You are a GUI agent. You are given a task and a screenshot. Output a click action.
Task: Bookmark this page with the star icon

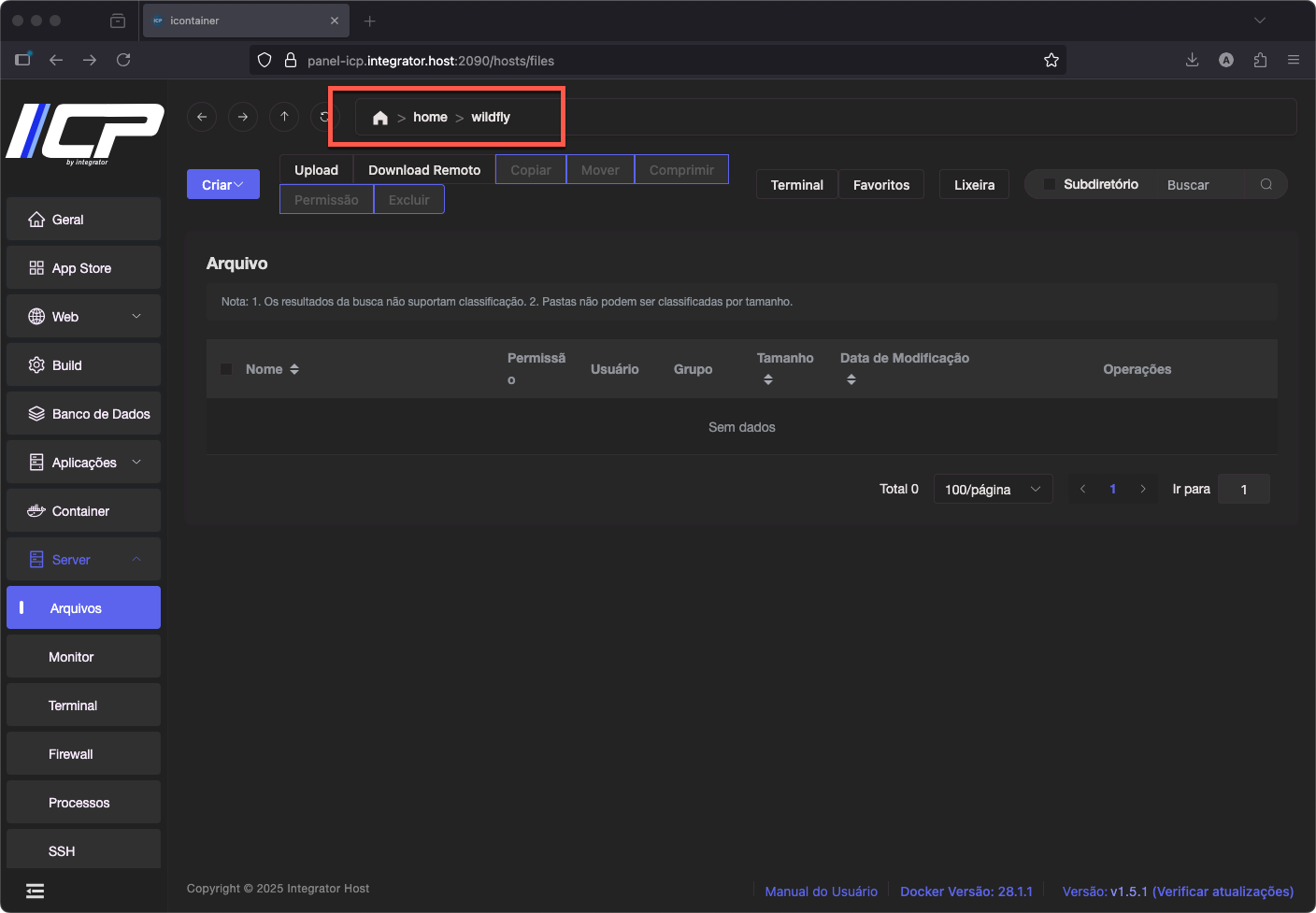(1051, 61)
